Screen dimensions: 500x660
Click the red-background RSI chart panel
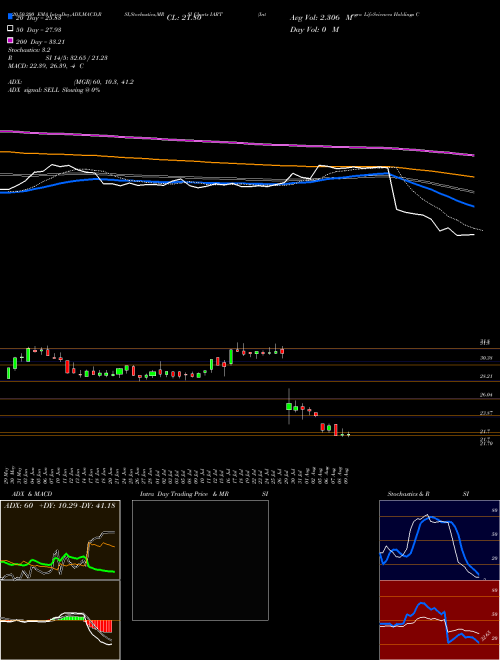pyautogui.click(x=439, y=620)
